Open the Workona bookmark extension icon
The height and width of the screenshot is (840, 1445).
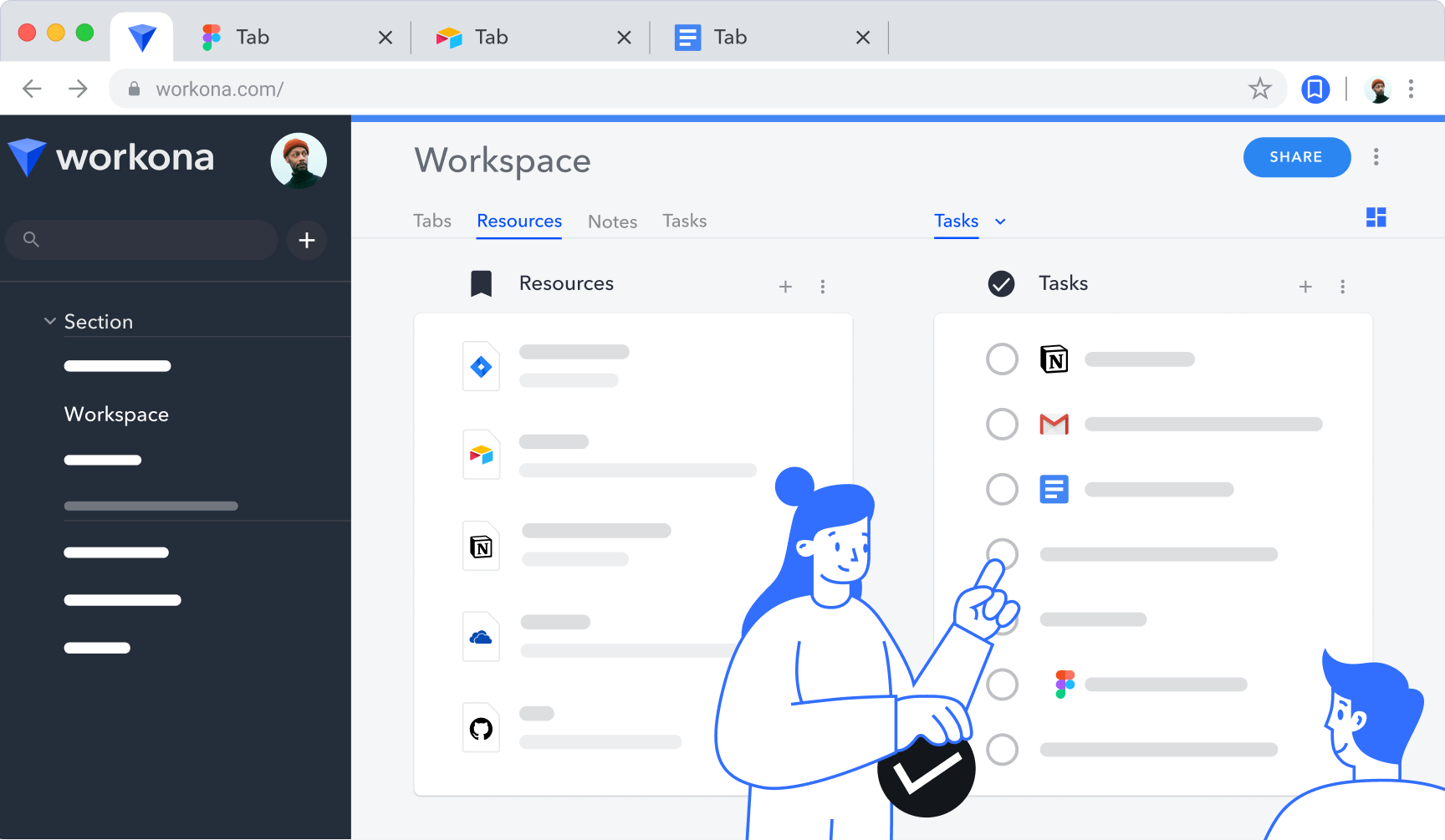[x=1315, y=89]
